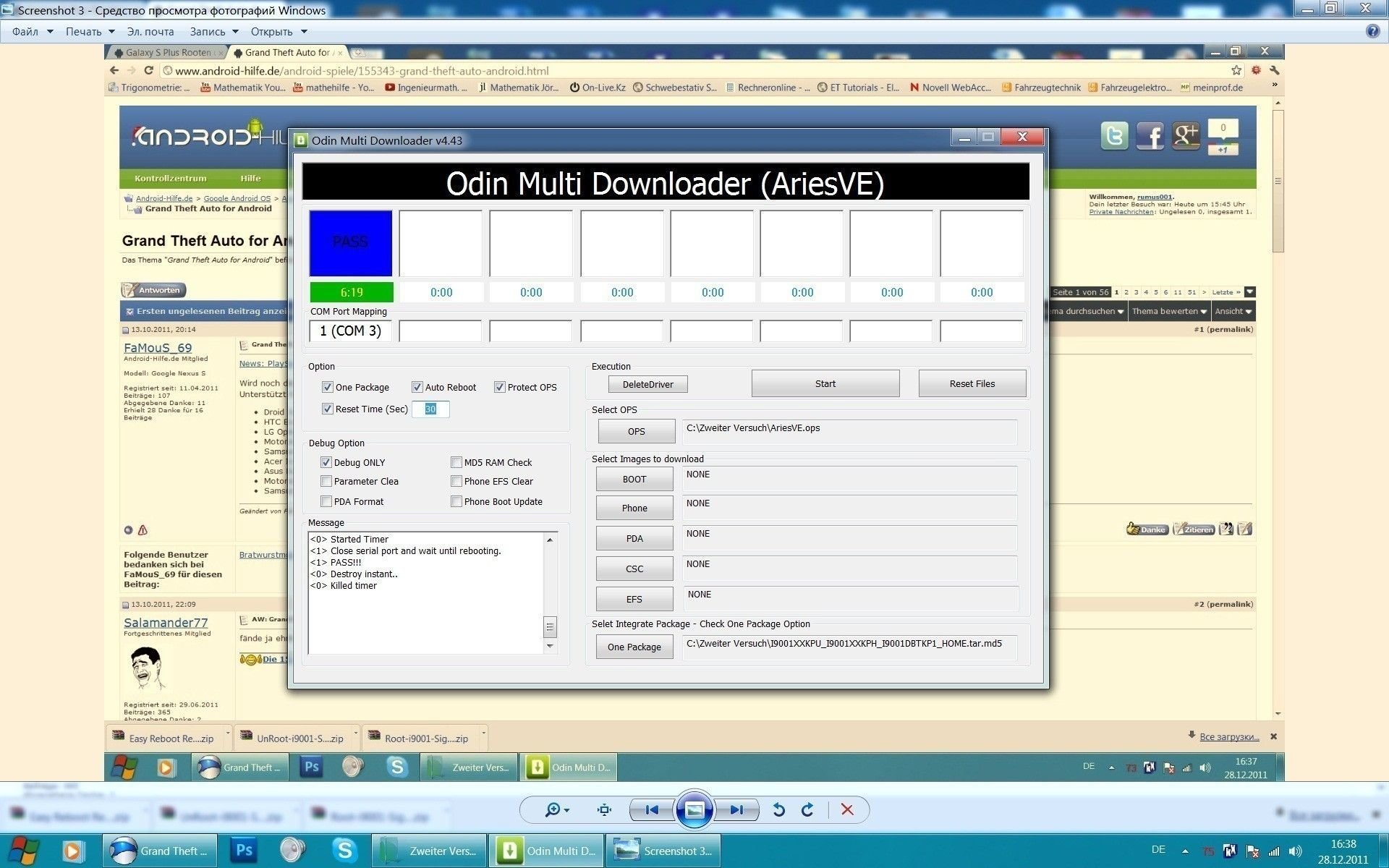The width and height of the screenshot is (1389, 868).
Task: Click browser reload icon
Action: click(149, 71)
